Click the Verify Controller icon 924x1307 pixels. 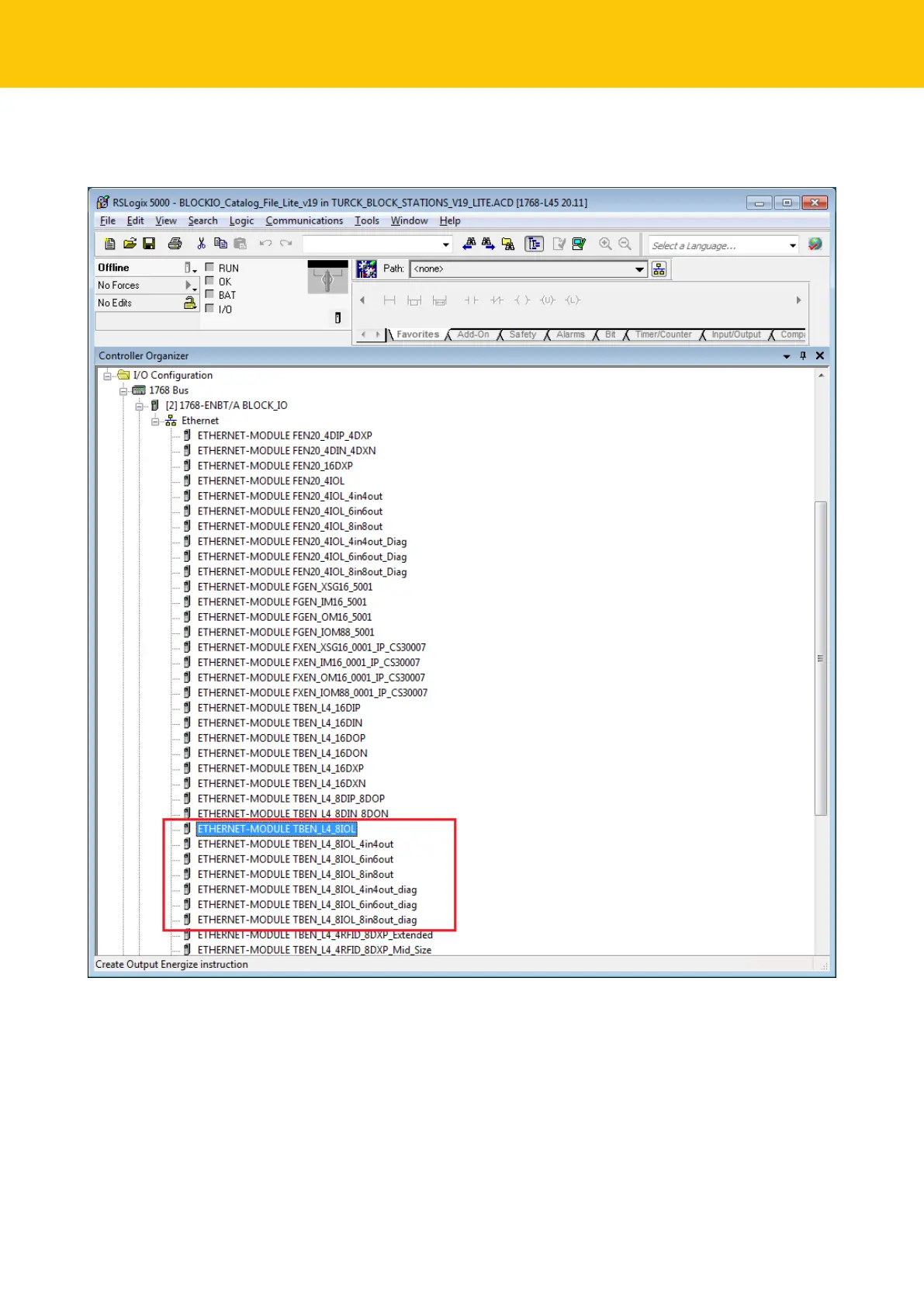pos(579,244)
